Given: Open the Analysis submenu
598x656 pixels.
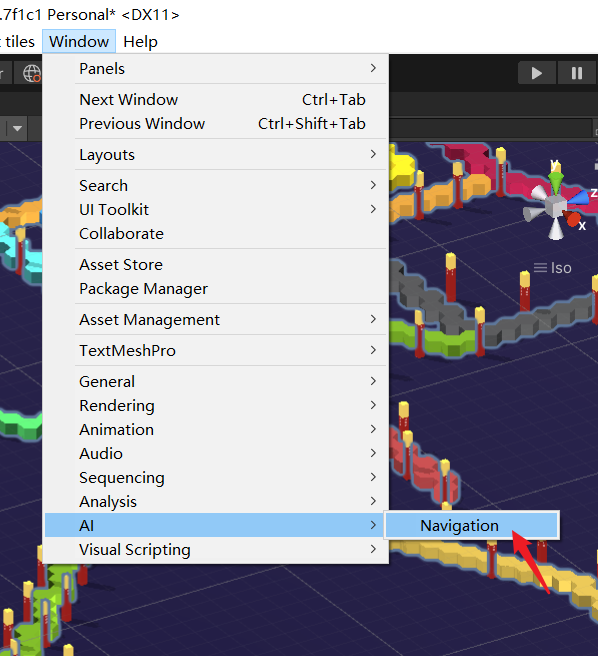Looking at the screenshot, I should point(216,502).
